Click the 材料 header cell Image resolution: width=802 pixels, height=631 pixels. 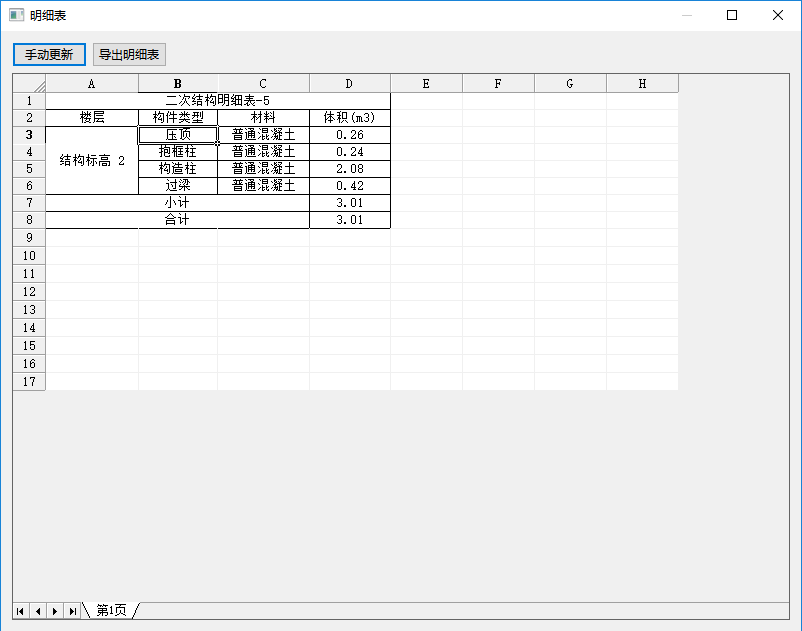(263, 118)
